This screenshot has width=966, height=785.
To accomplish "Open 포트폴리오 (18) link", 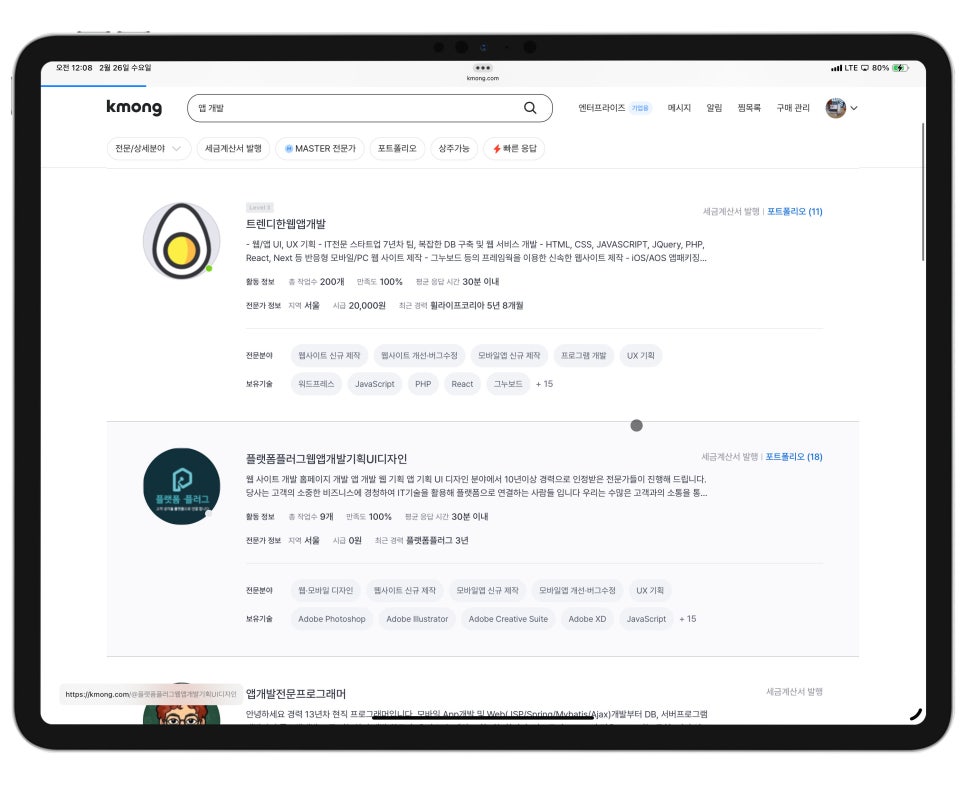I will pyautogui.click(x=794, y=457).
